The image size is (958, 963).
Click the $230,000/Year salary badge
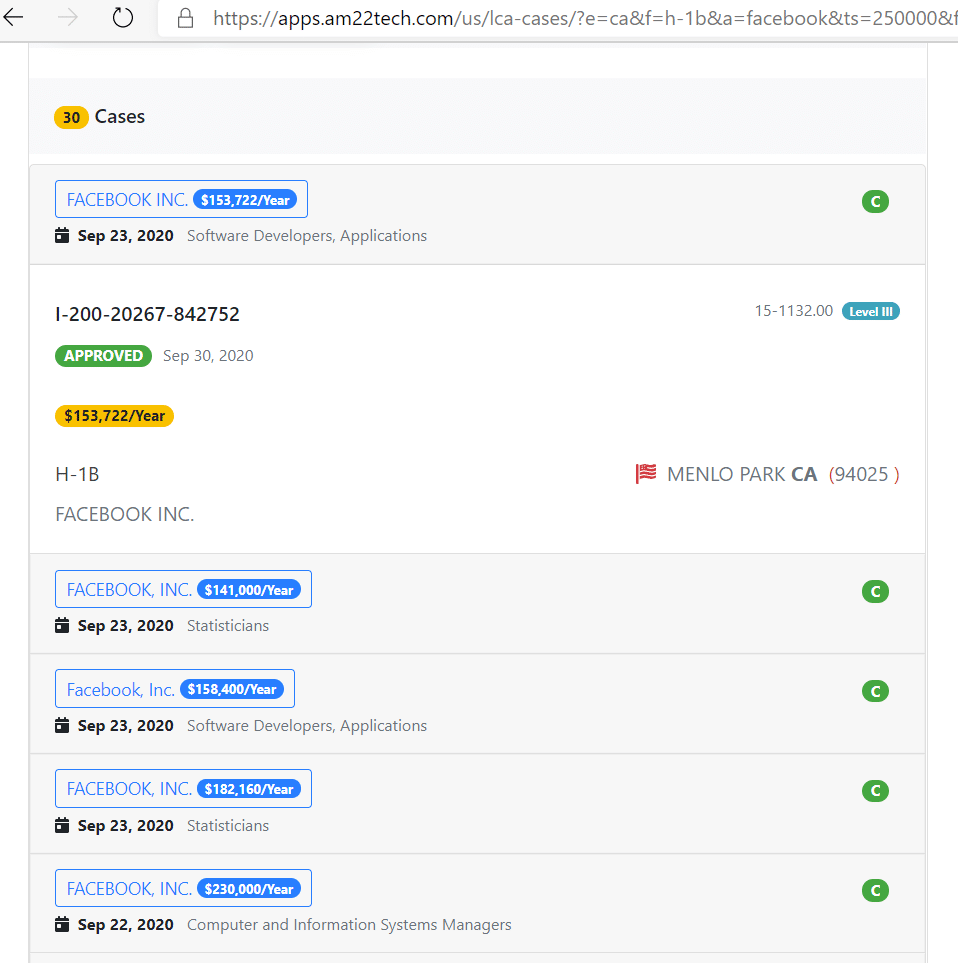249,889
